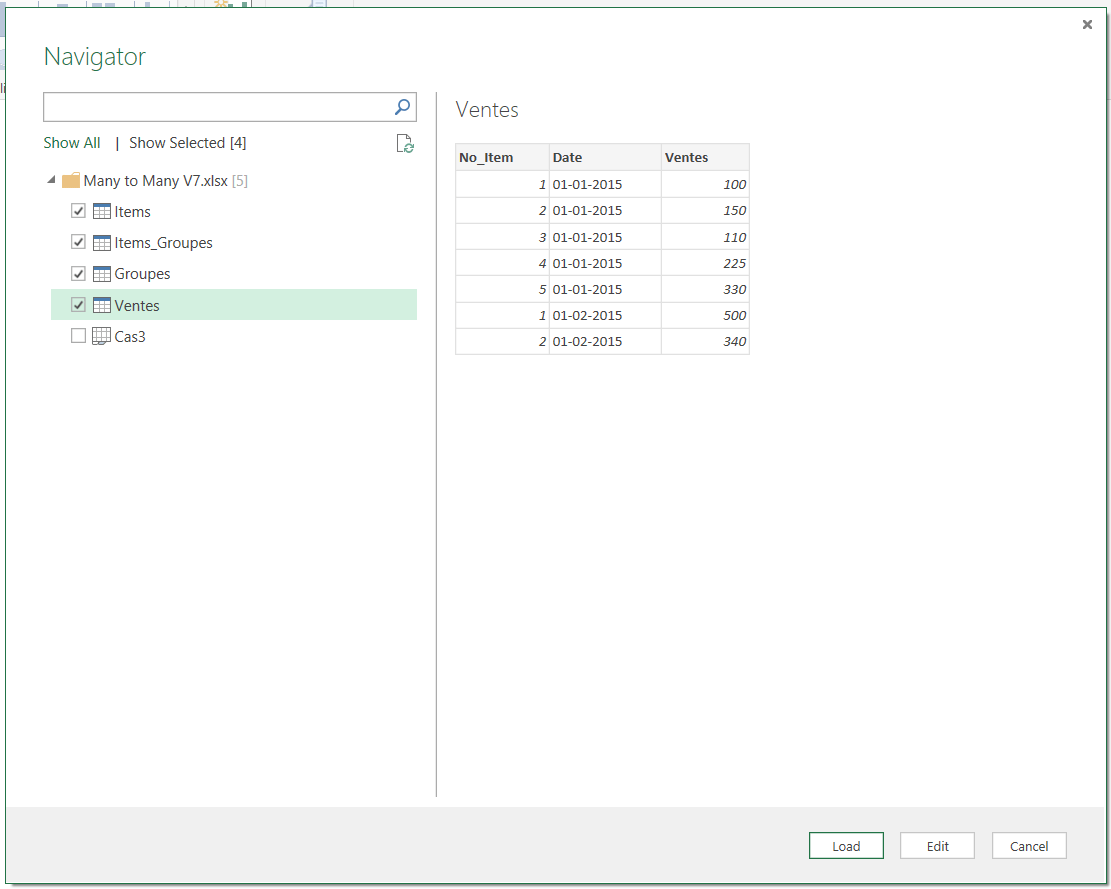Collapse the Many to Many V7.xlsx tree
The image size is (1111, 889).
pos(51,181)
